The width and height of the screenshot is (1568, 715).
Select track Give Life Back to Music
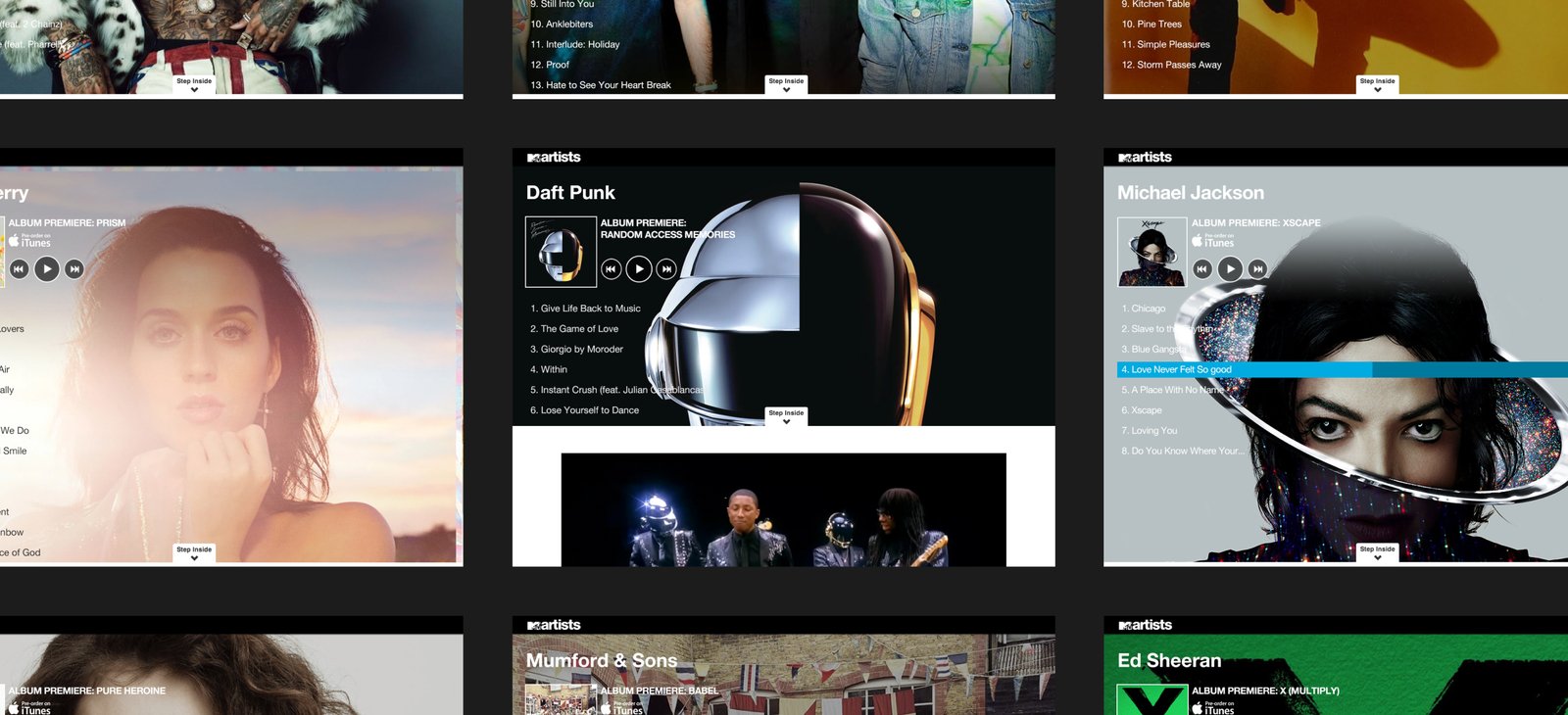tap(585, 309)
